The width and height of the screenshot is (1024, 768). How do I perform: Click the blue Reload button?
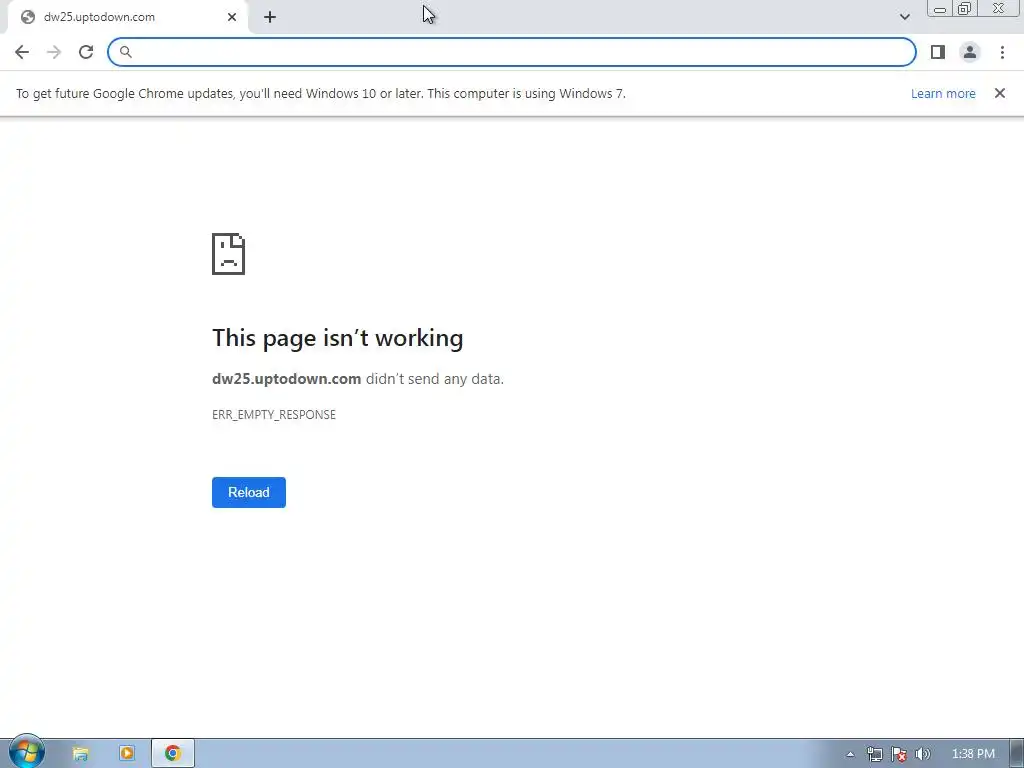[249, 492]
